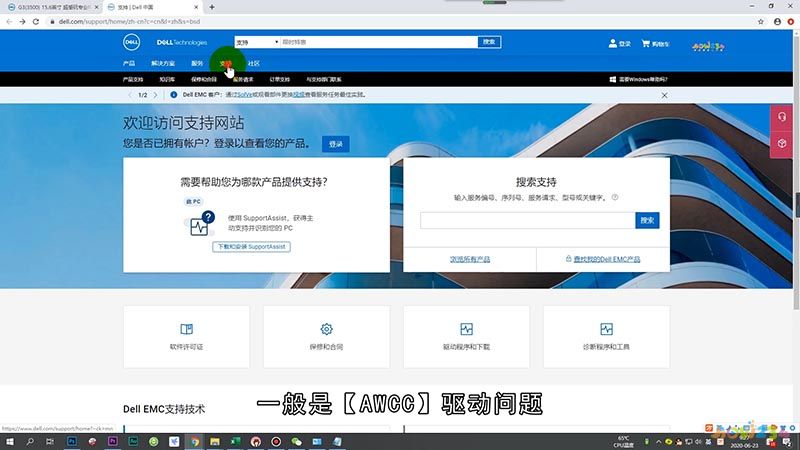Show hidden system tray icons chevron
800x450 pixels.
tap(658, 442)
